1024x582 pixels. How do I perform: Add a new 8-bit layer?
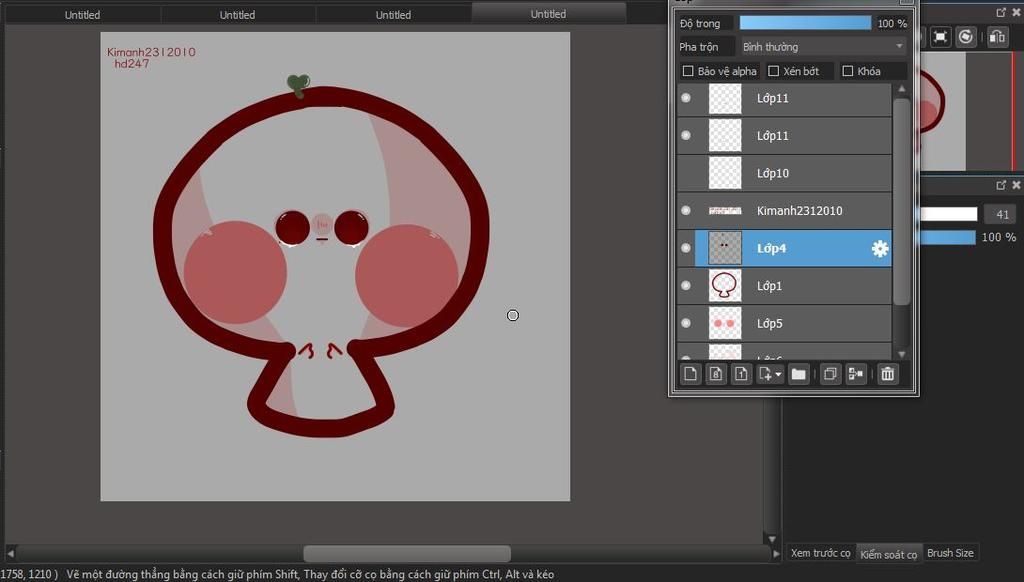(x=716, y=374)
